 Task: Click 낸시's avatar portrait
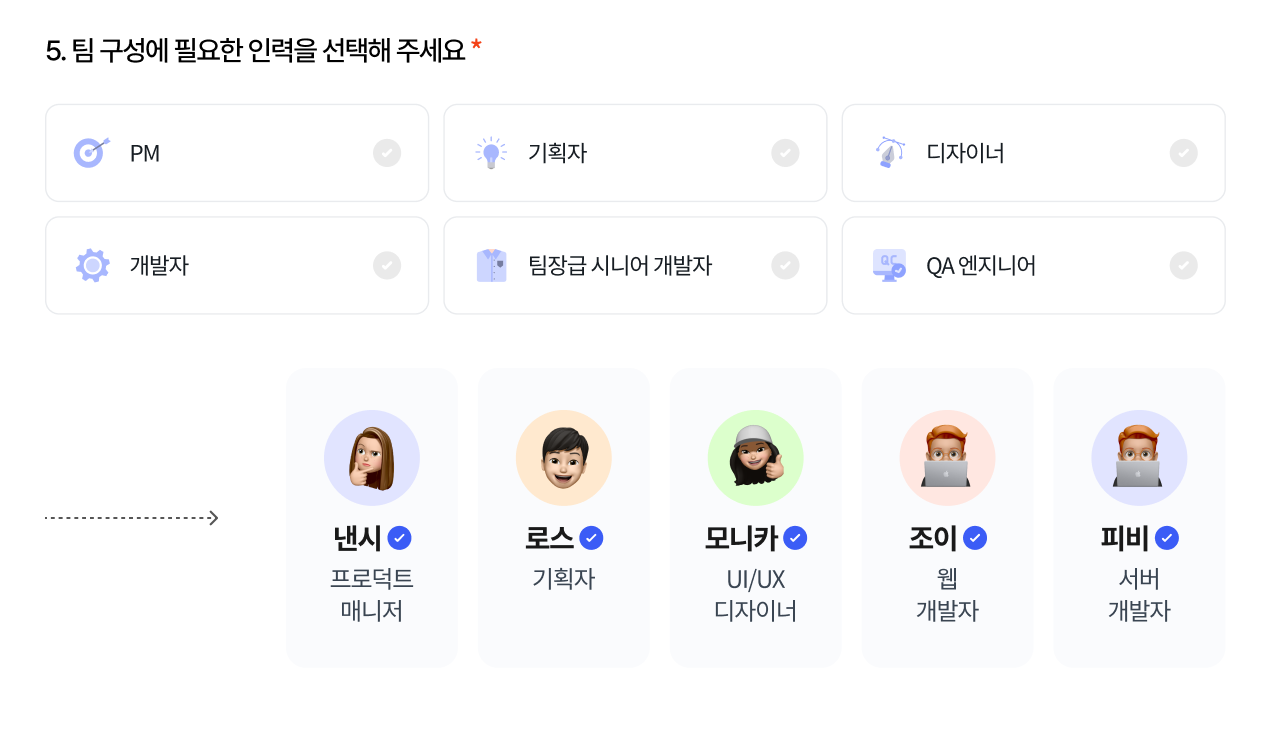[372, 457]
